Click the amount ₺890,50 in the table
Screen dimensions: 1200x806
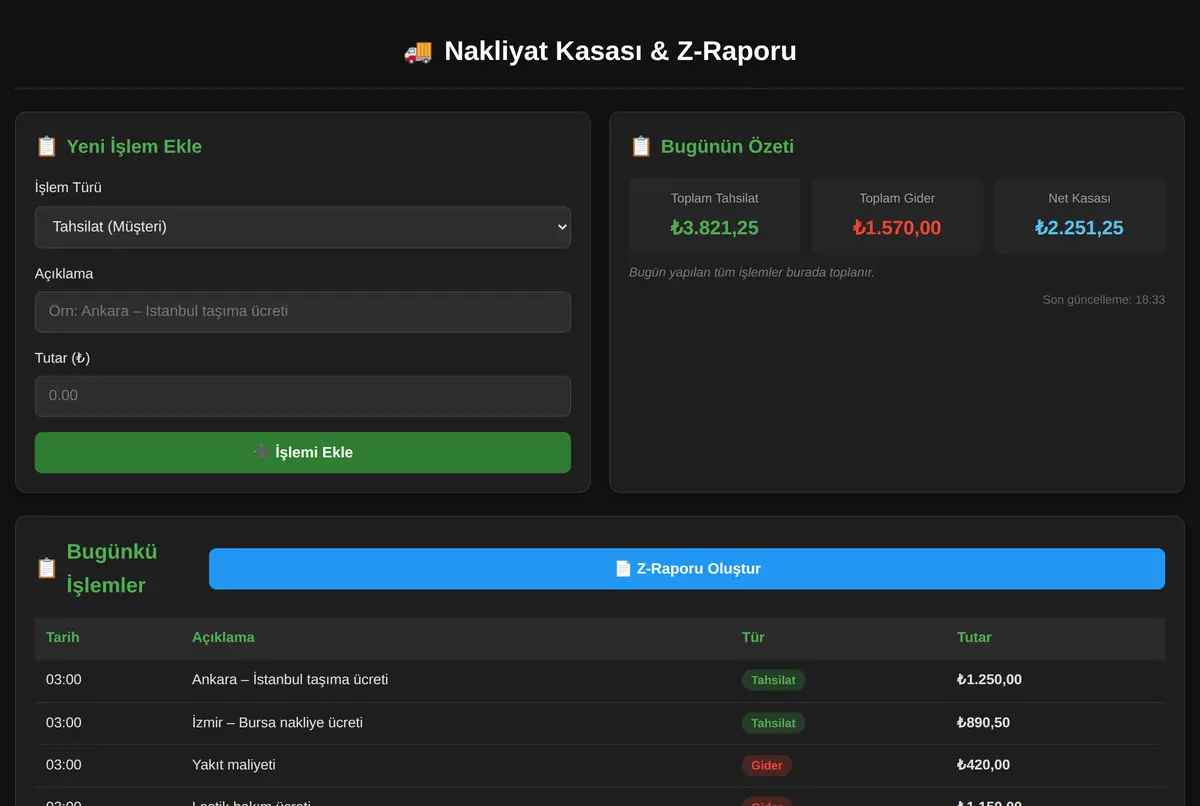(x=983, y=723)
